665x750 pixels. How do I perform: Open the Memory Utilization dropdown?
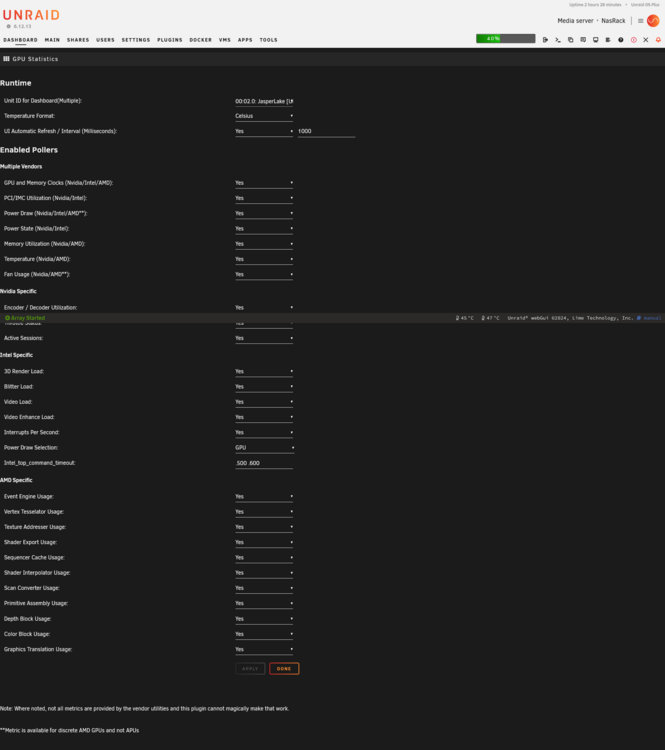pyautogui.click(x=264, y=244)
